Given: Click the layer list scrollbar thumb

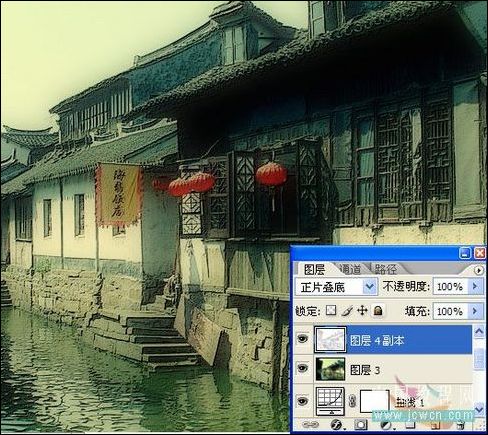Looking at the screenshot, I should point(479,358).
